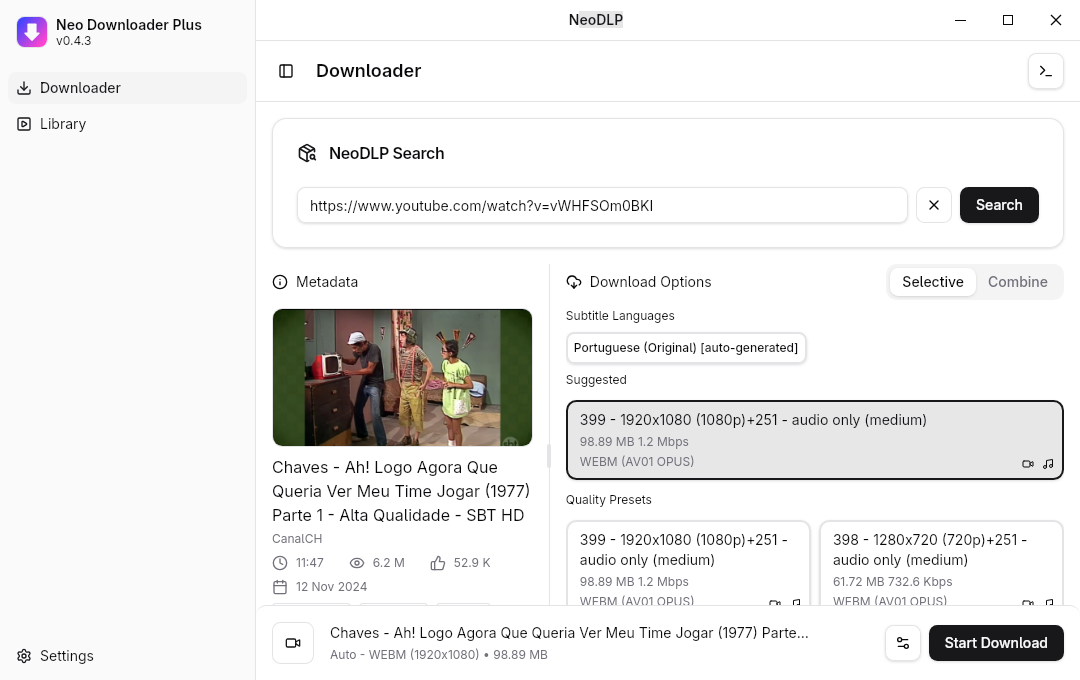
Task: Clear the URL with the X button
Action: click(x=933, y=205)
